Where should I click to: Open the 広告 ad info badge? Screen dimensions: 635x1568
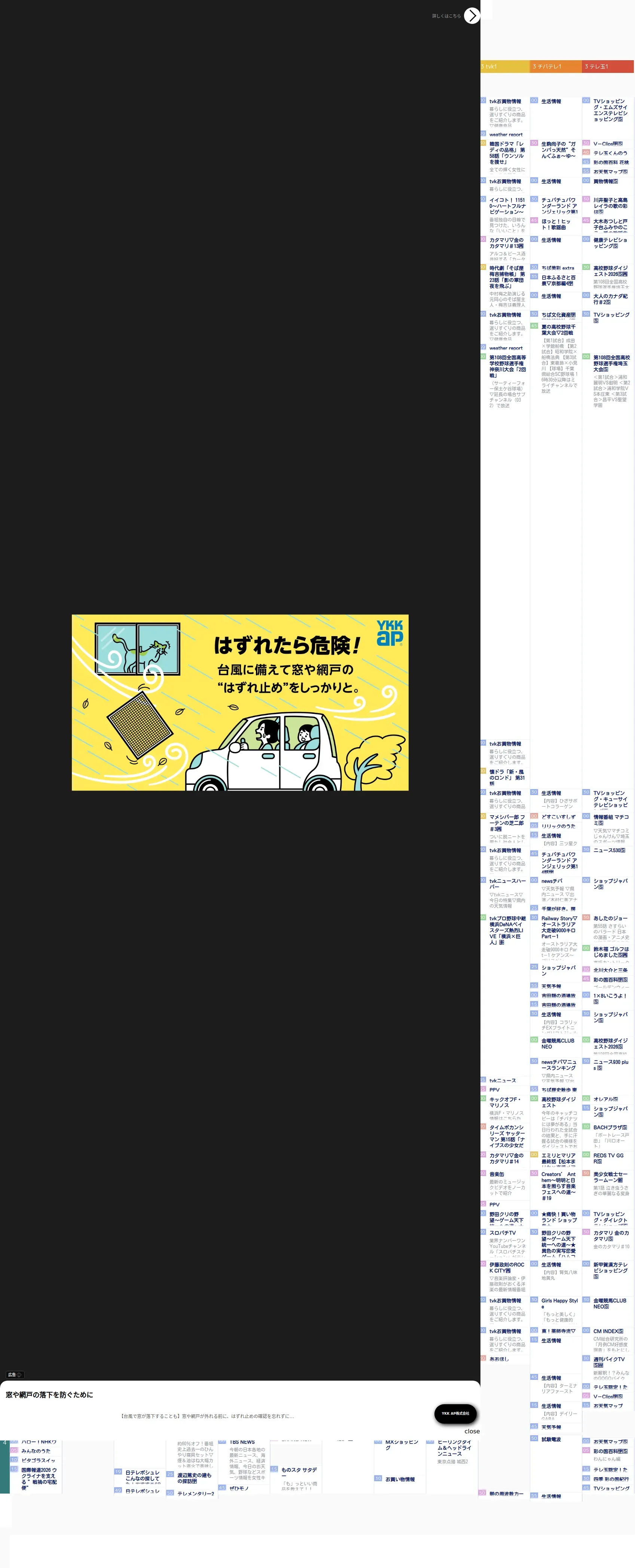point(15,1374)
